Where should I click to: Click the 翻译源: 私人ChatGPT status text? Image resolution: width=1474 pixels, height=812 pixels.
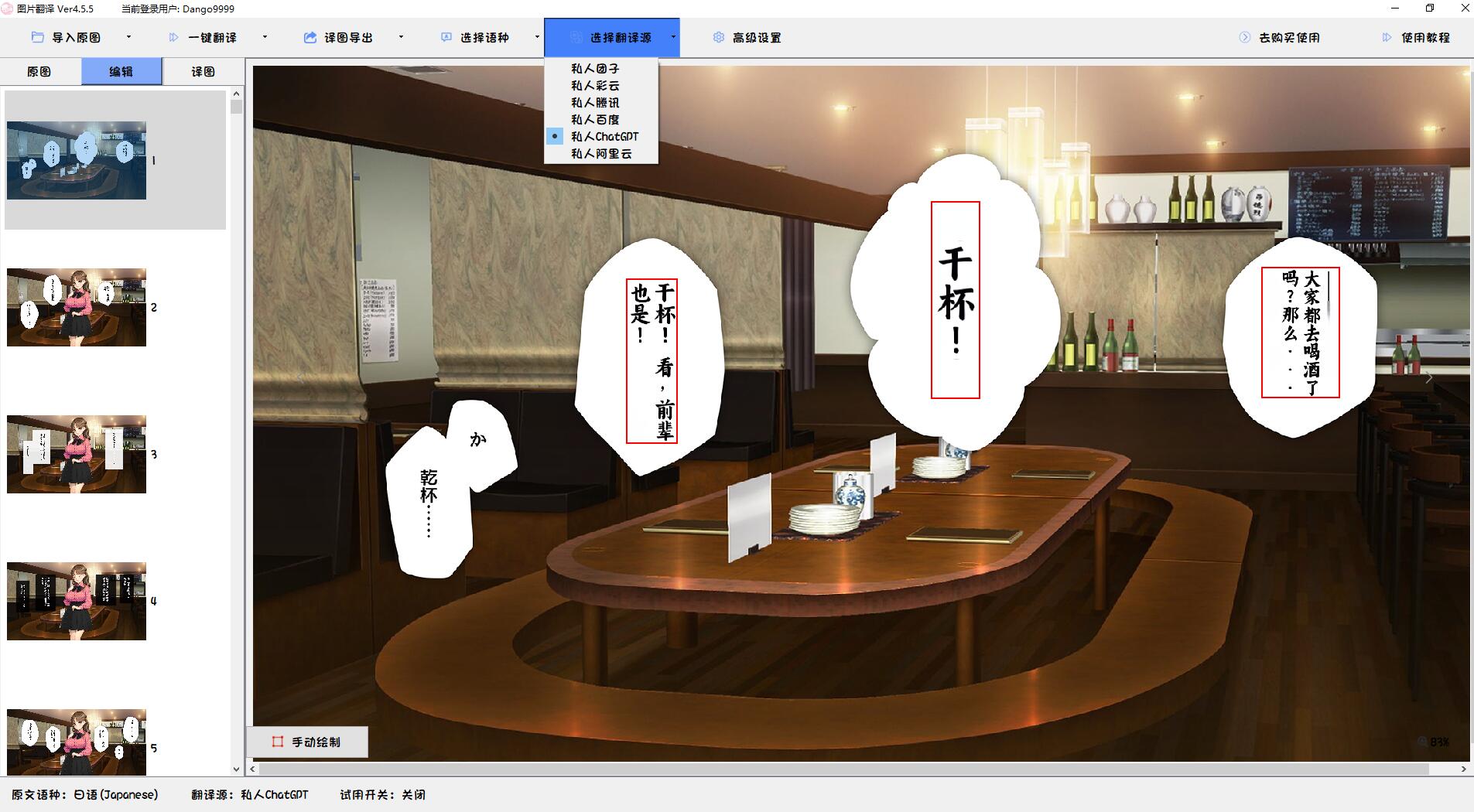250,794
